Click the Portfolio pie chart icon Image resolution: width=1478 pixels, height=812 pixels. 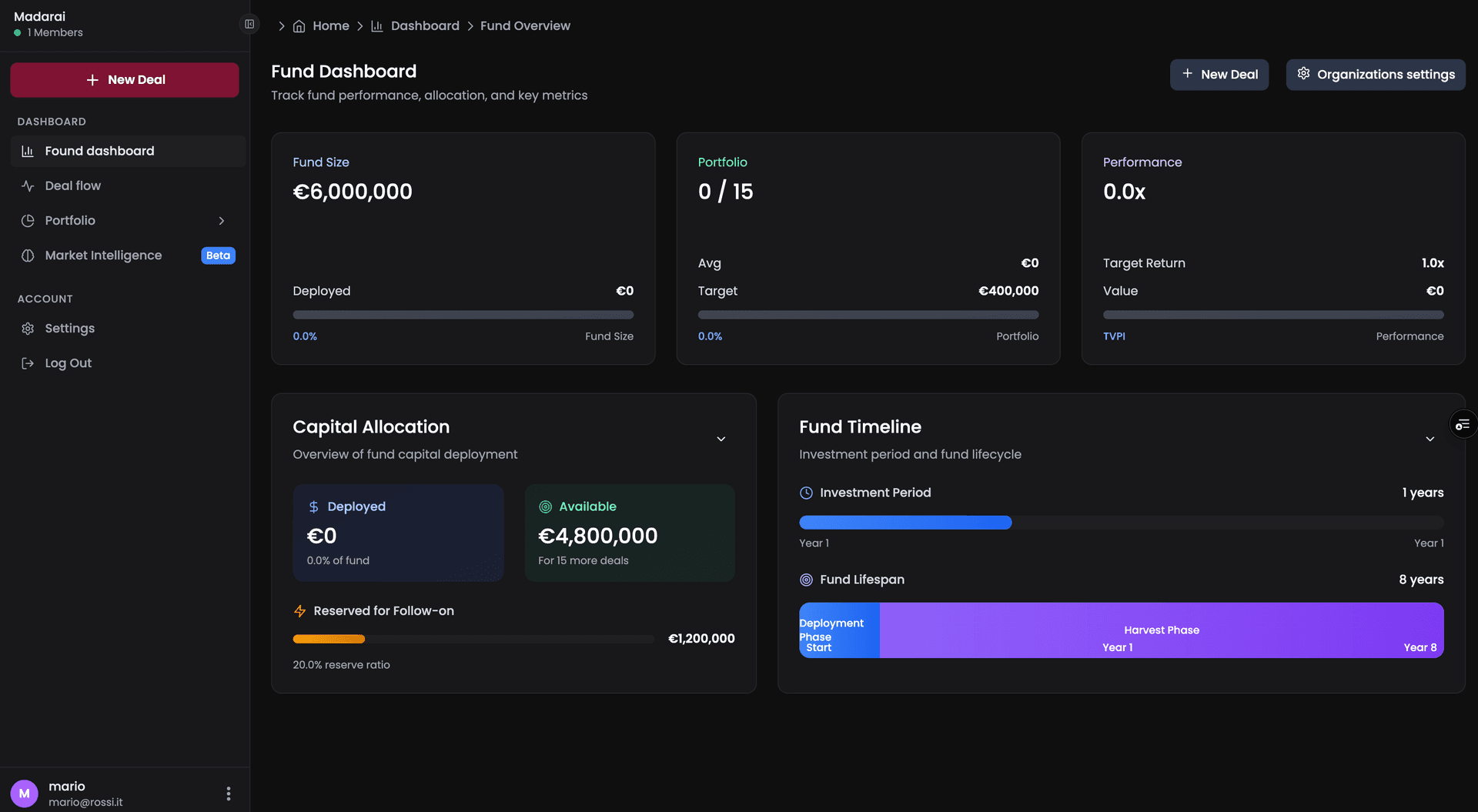coord(27,220)
